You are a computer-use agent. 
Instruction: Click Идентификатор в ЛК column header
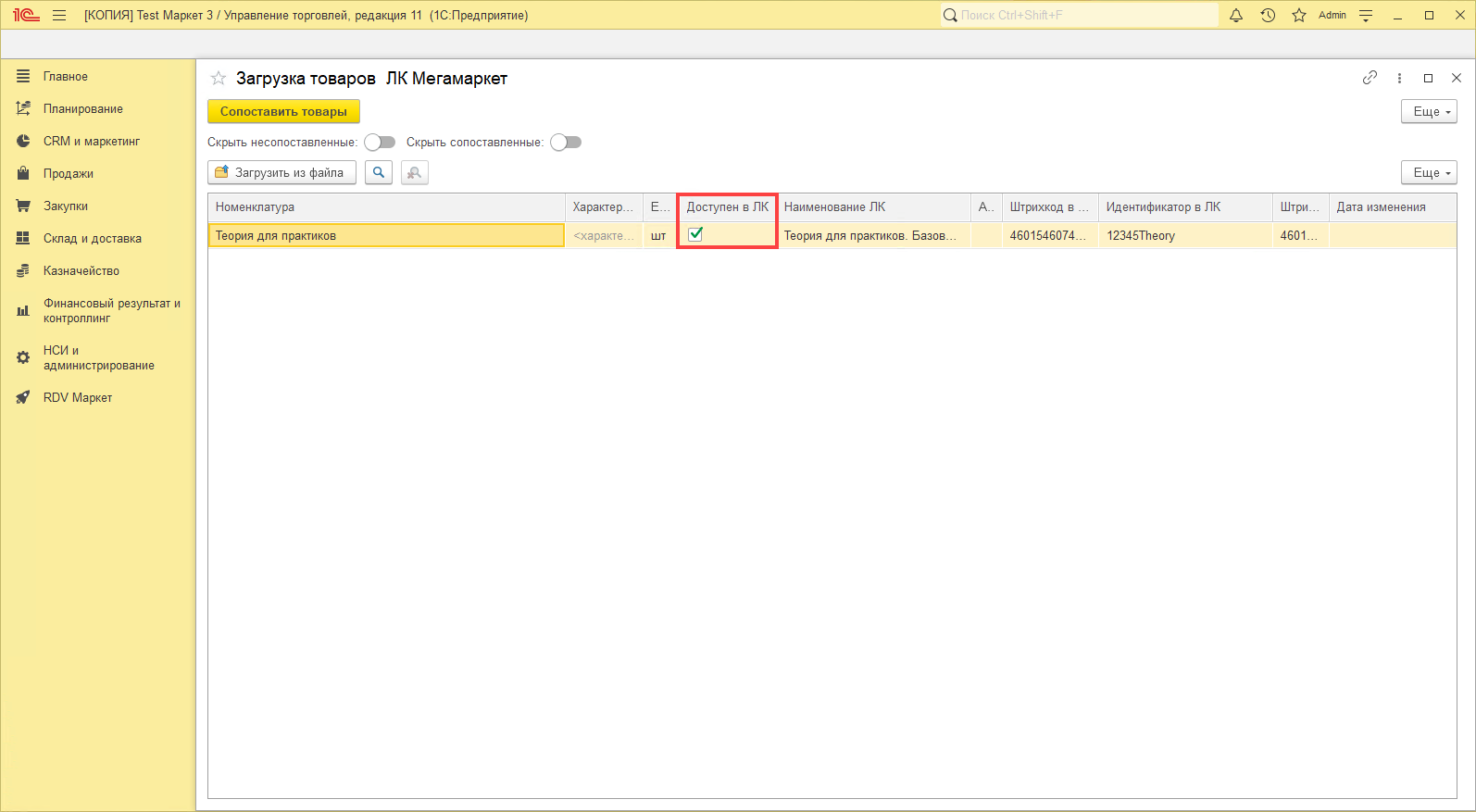pyautogui.click(x=1185, y=206)
